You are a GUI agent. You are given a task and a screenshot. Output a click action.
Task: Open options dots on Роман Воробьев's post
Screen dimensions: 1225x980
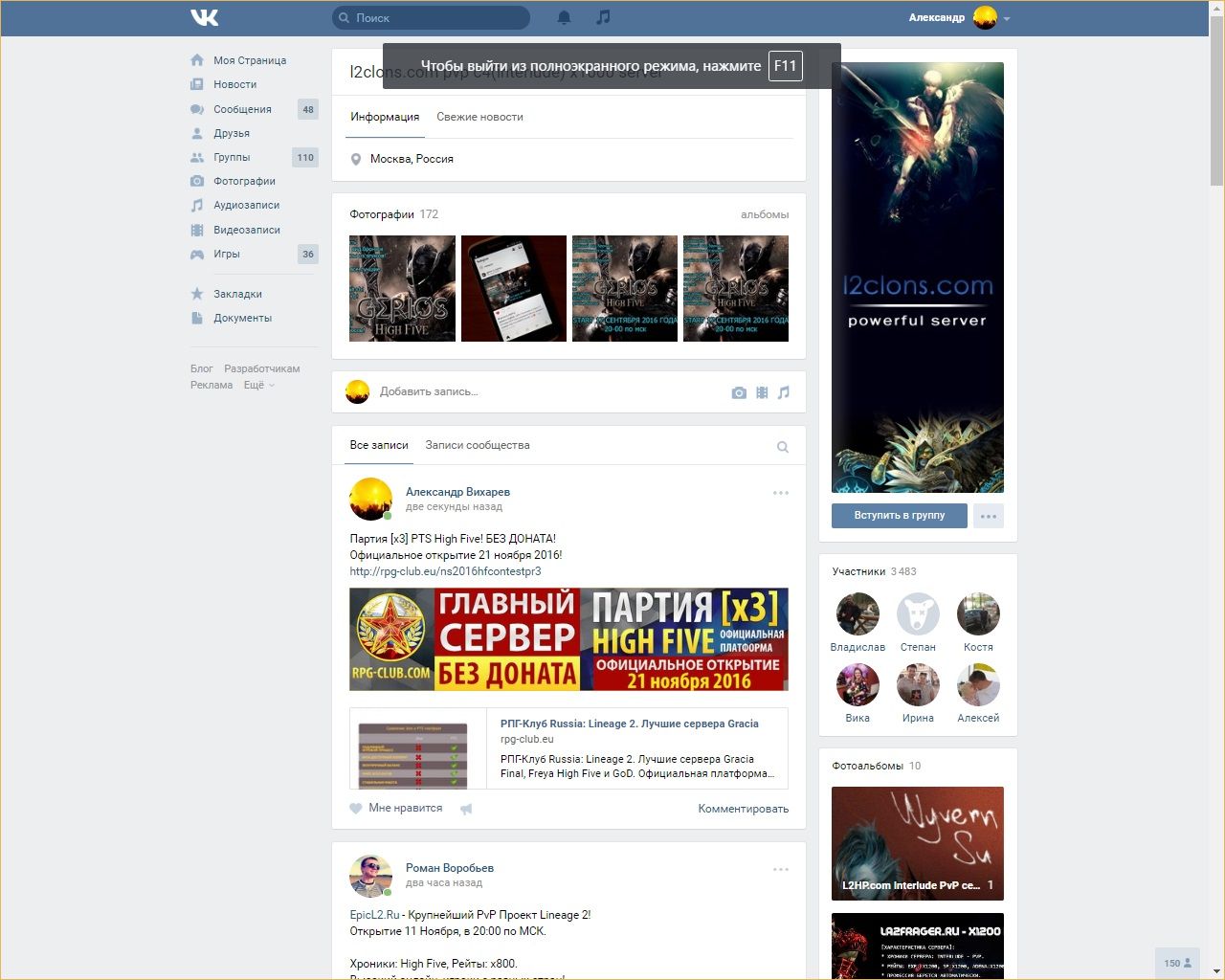pyautogui.click(x=780, y=869)
